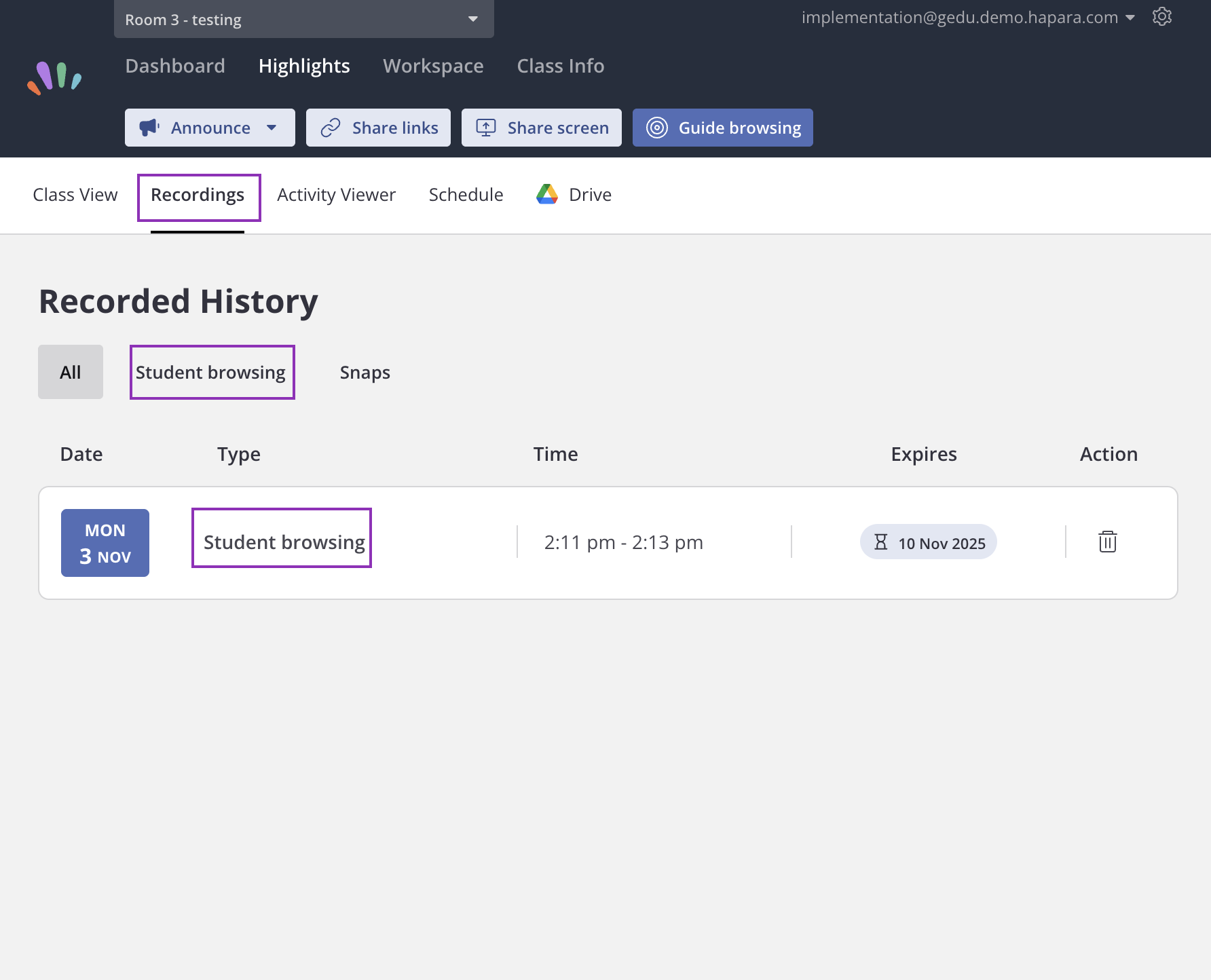Filter recordings by Student browsing

click(x=211, y=373)
